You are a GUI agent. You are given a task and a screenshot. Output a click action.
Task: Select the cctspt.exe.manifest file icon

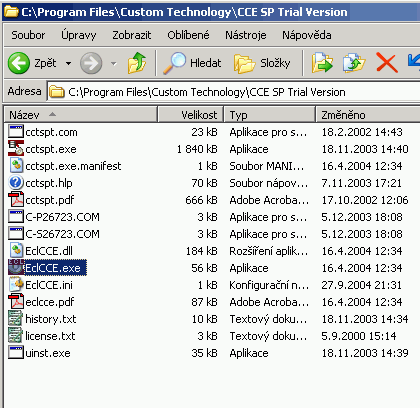[x=16, y=166]
